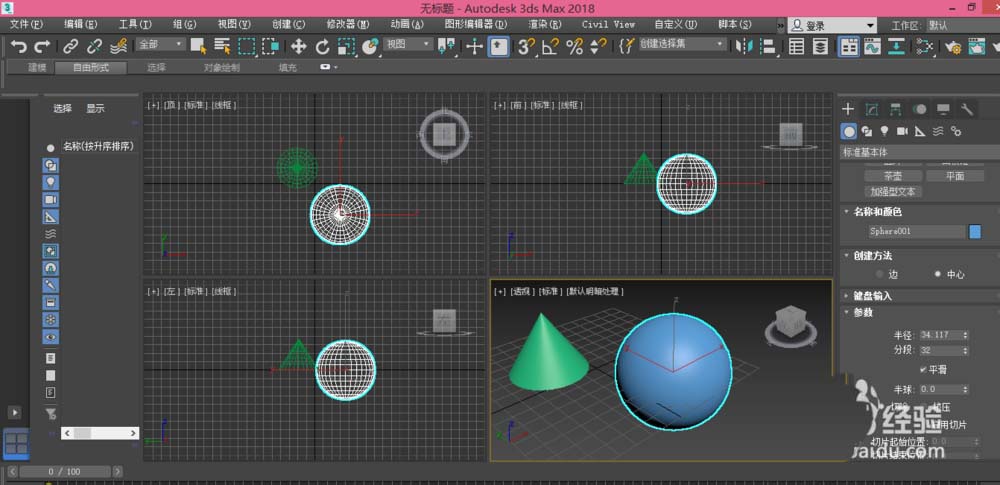
Task: Switch to the 自由形式 ribbon tab
Action: coord(91,68)
